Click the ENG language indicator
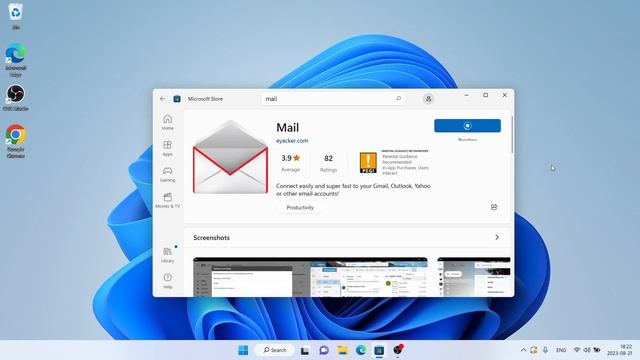This screenshot has width=640, height=360. [561, 350]
